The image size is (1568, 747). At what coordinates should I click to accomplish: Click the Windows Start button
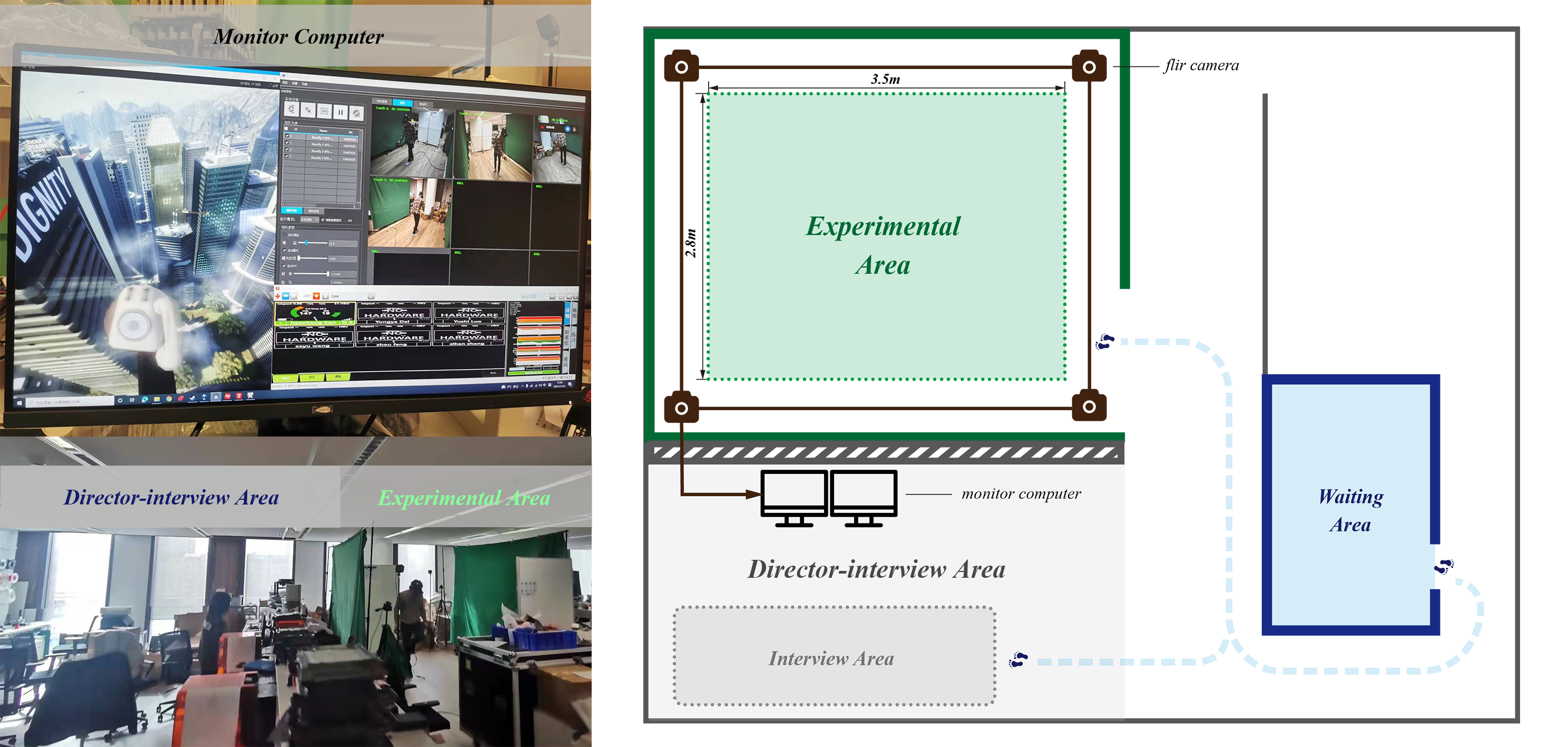tap(19, 404)
